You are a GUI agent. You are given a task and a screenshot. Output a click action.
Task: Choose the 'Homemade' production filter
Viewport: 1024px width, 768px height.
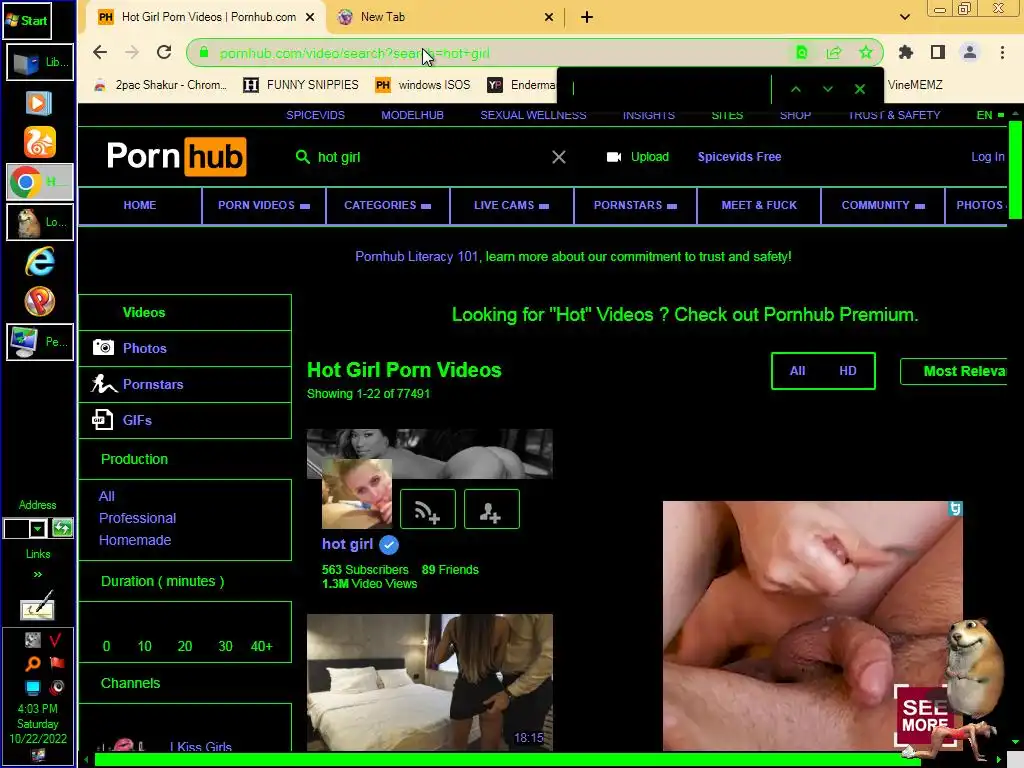(135, 540)
